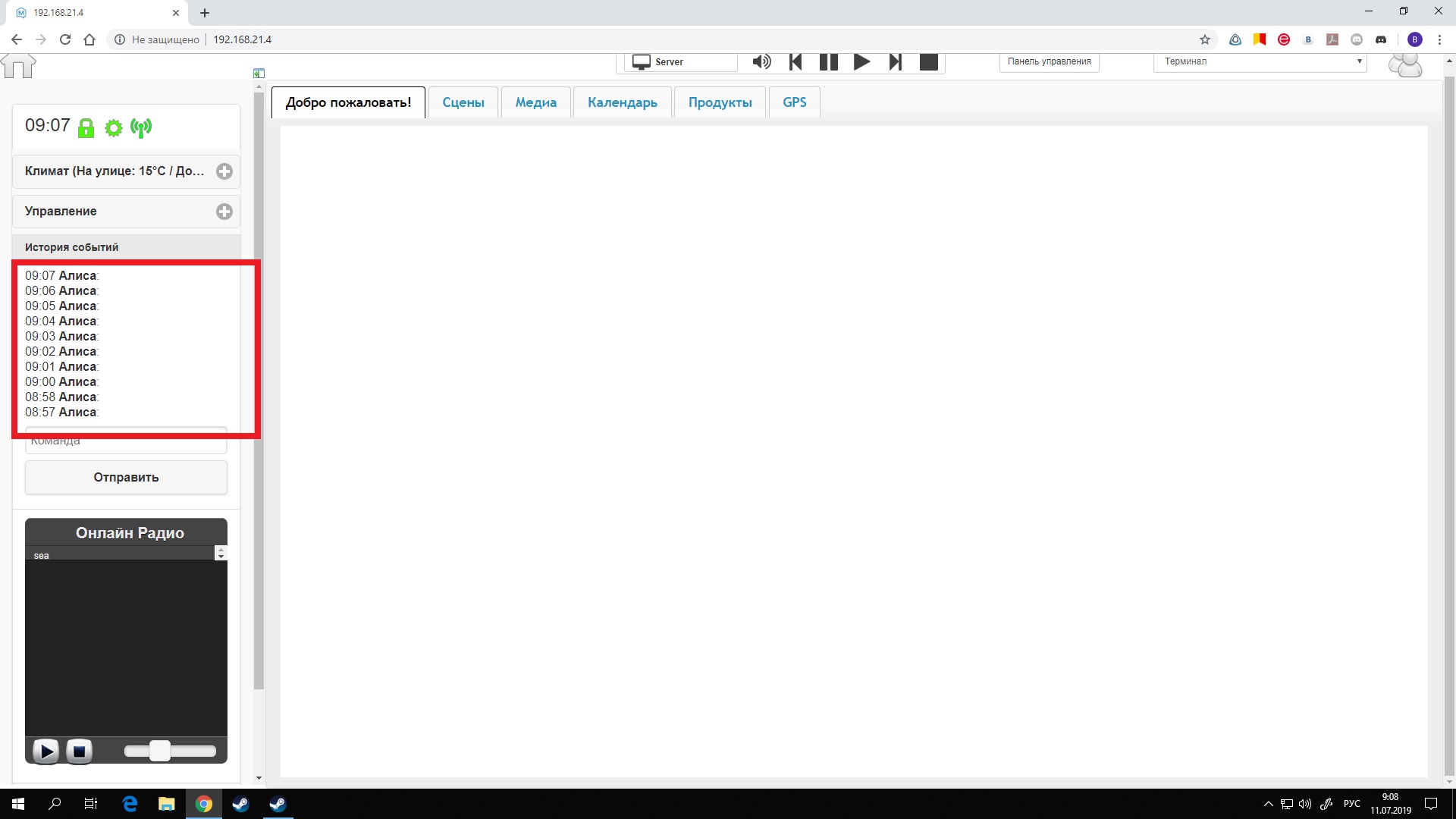
Task: Pause playback in the top media bar
Action: (x=829, y=62)
